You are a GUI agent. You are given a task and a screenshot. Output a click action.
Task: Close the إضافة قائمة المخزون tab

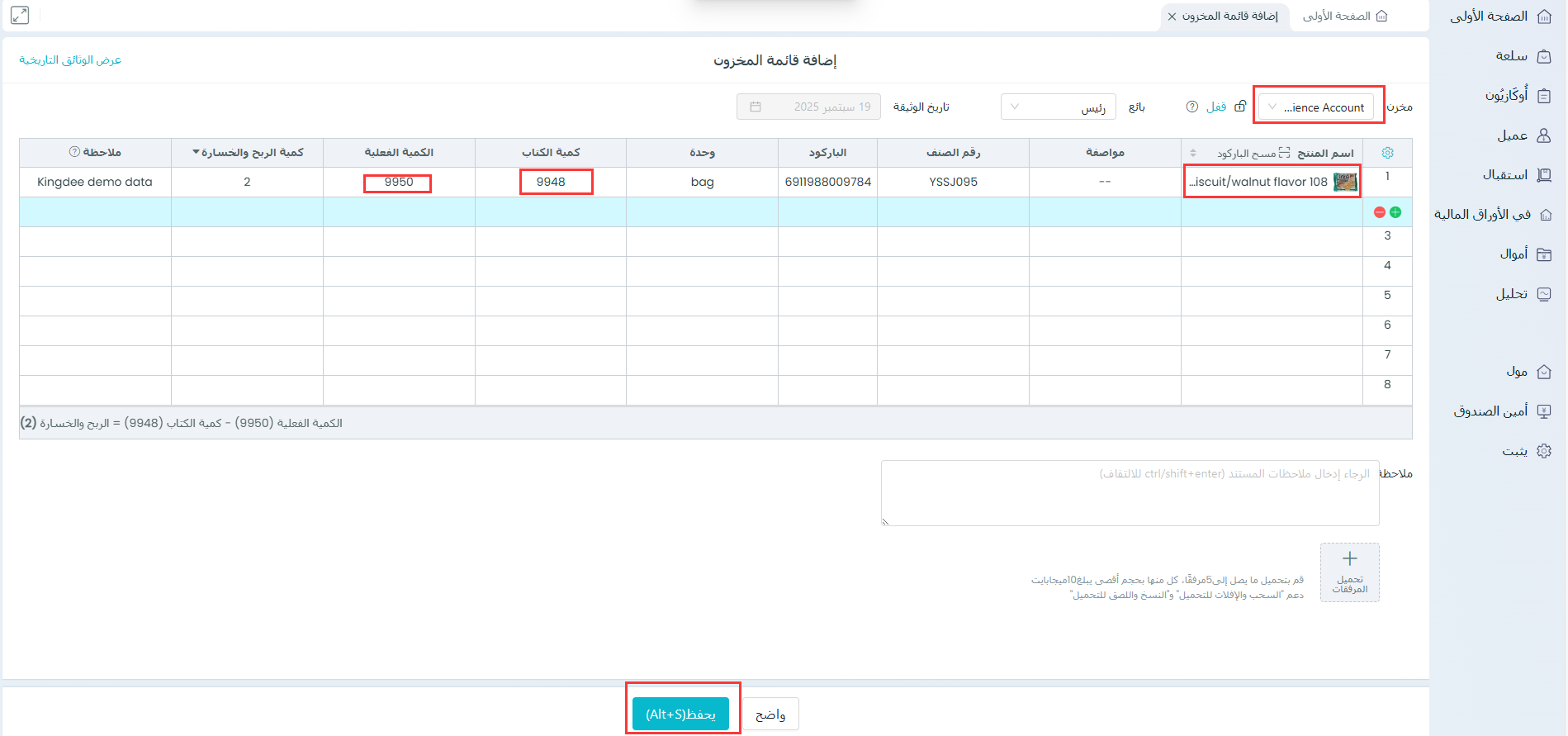(x=1172, y=17)
